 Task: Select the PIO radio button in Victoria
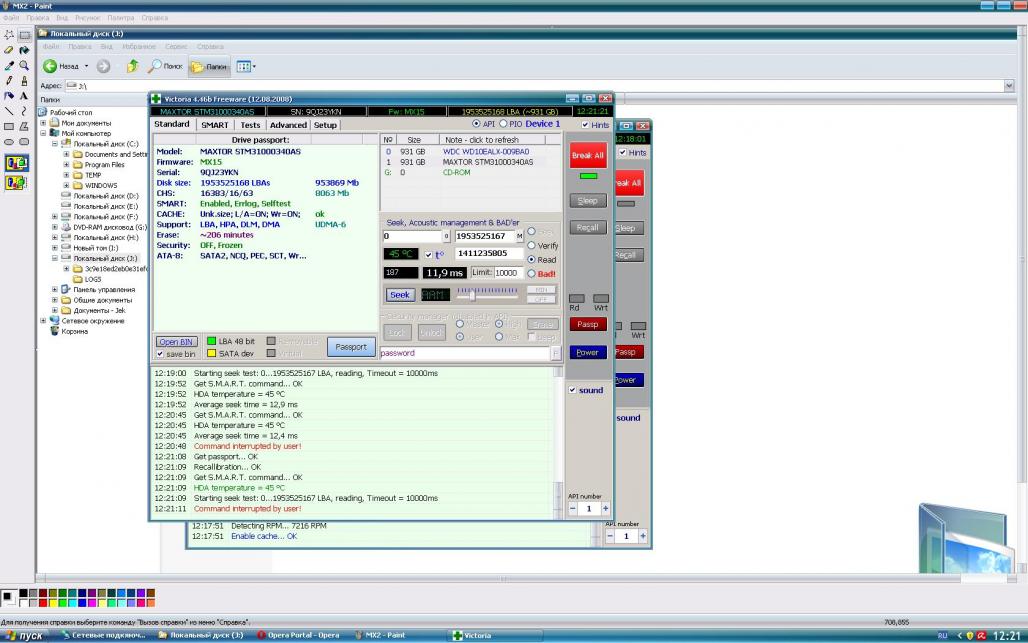tap(503, 124)
